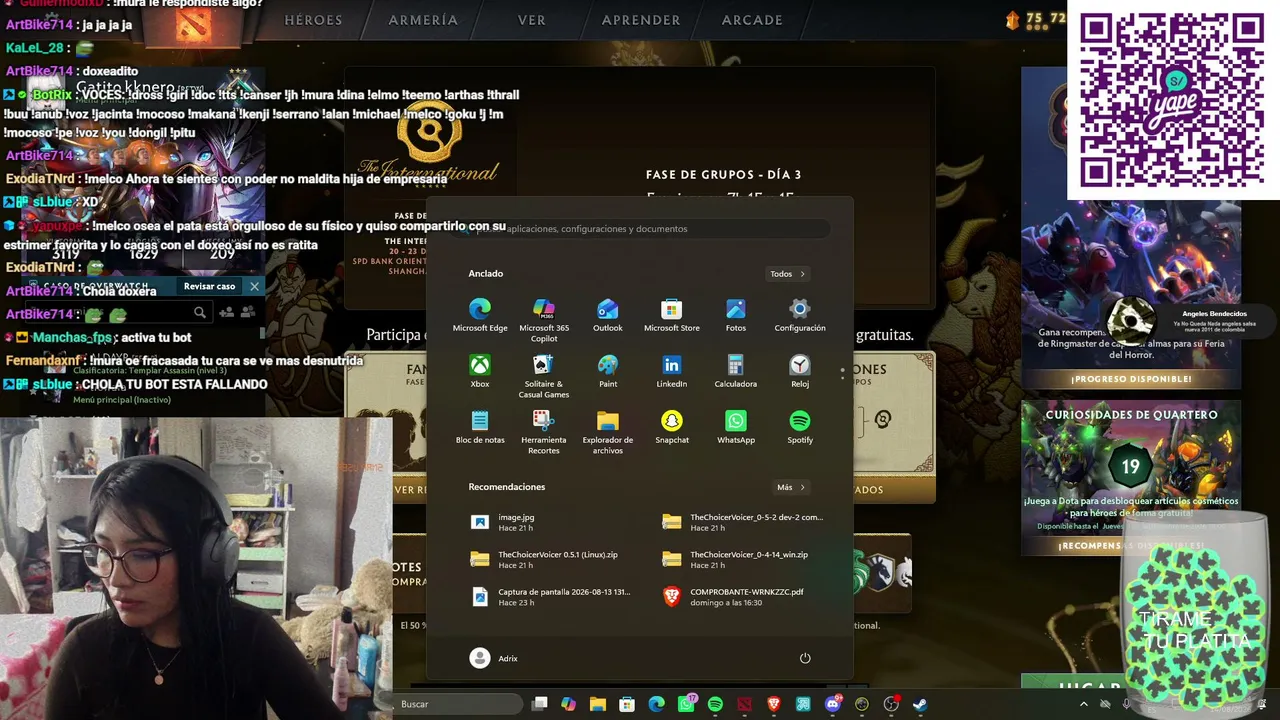This screenshot has width=1280, height=720.
Task: Open Spotify from the taskbar
Action: tap(715, 704)
